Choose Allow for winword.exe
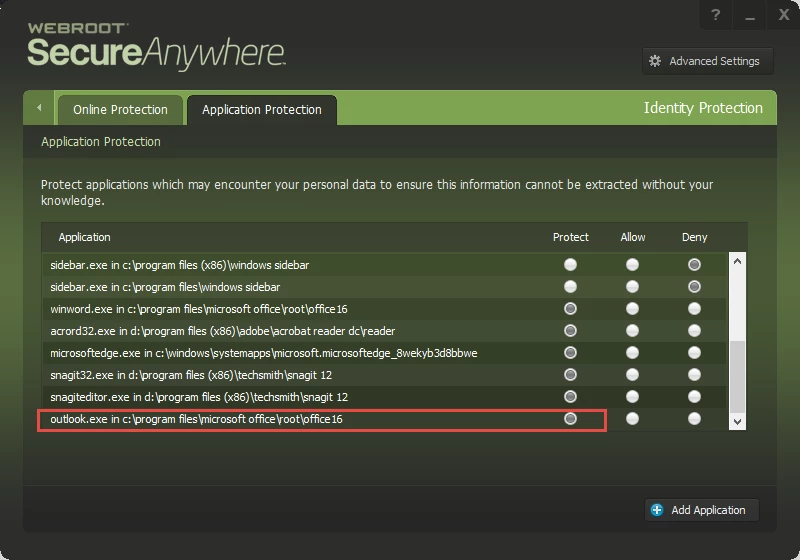800x560 pixels. pos(632,309)
